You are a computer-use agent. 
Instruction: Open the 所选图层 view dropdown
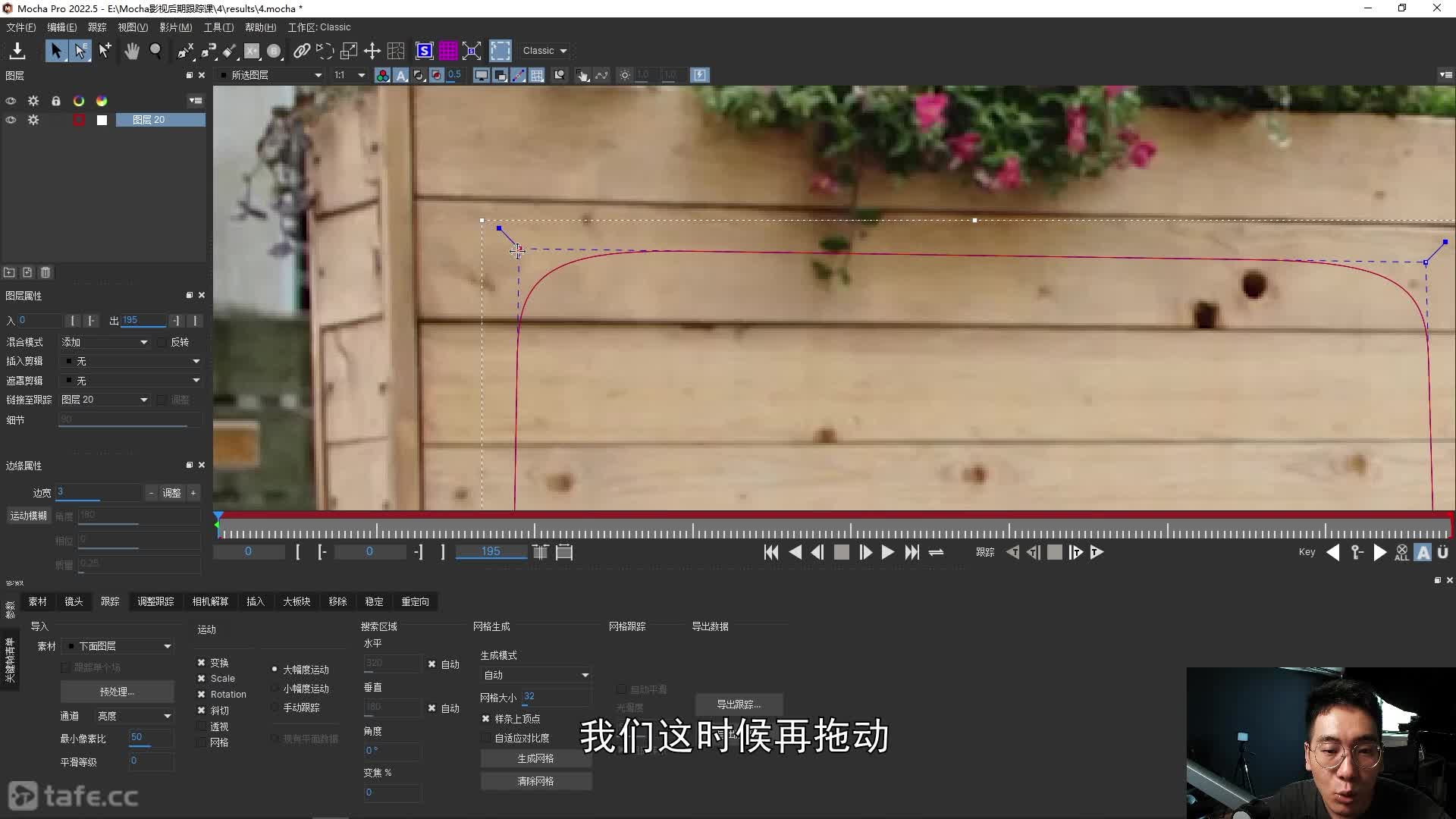click(271, 75)
